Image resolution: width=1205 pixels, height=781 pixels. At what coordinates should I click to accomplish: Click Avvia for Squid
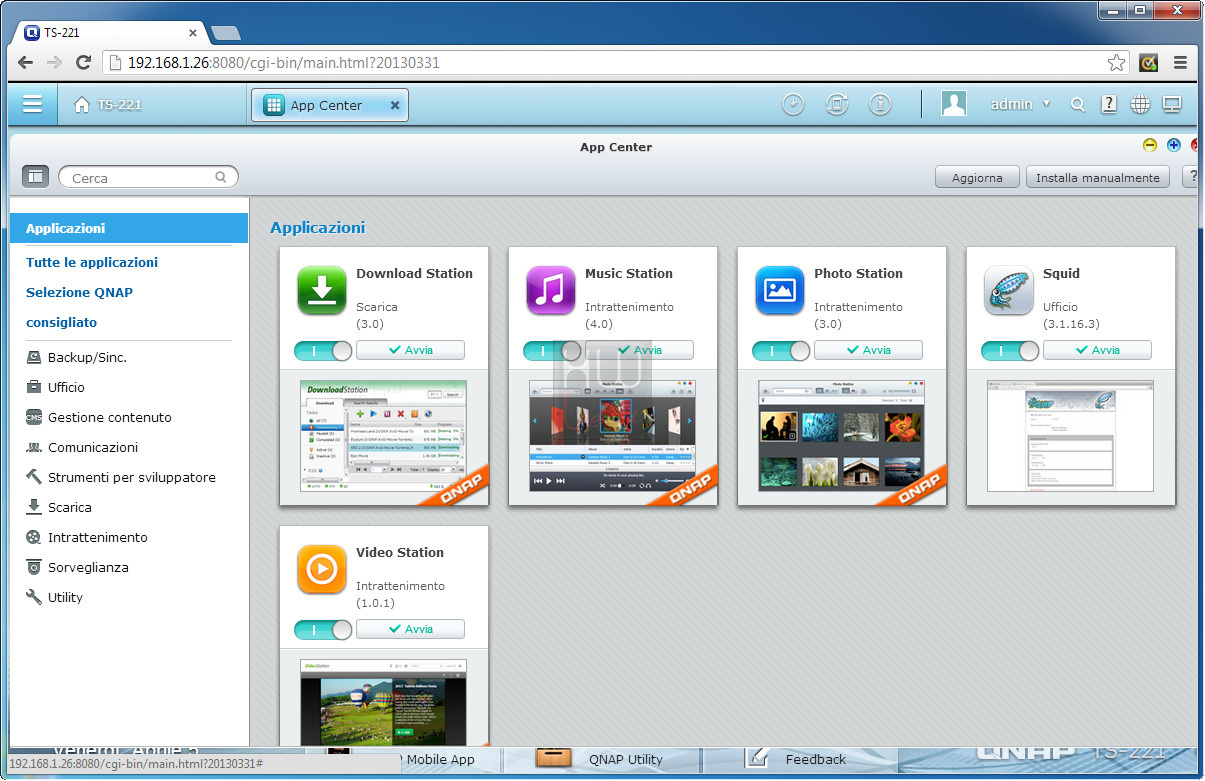pos(1097,350)
